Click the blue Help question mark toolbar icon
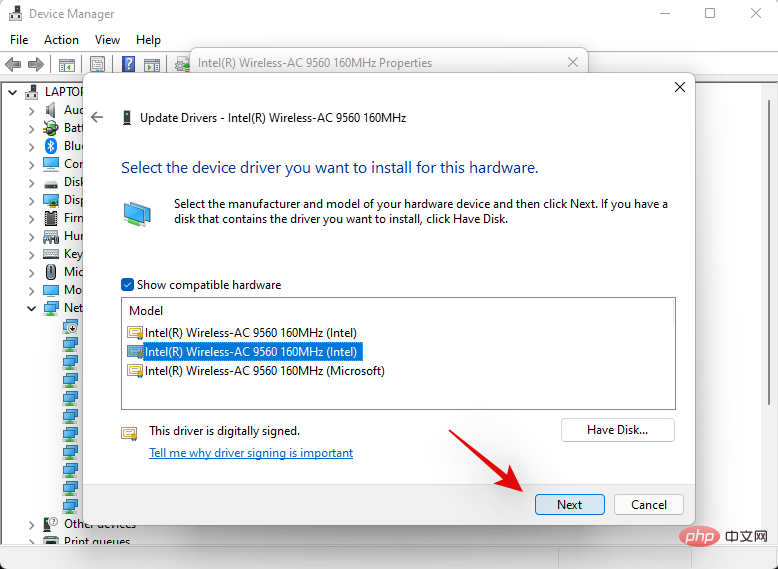 coord(128,64)
